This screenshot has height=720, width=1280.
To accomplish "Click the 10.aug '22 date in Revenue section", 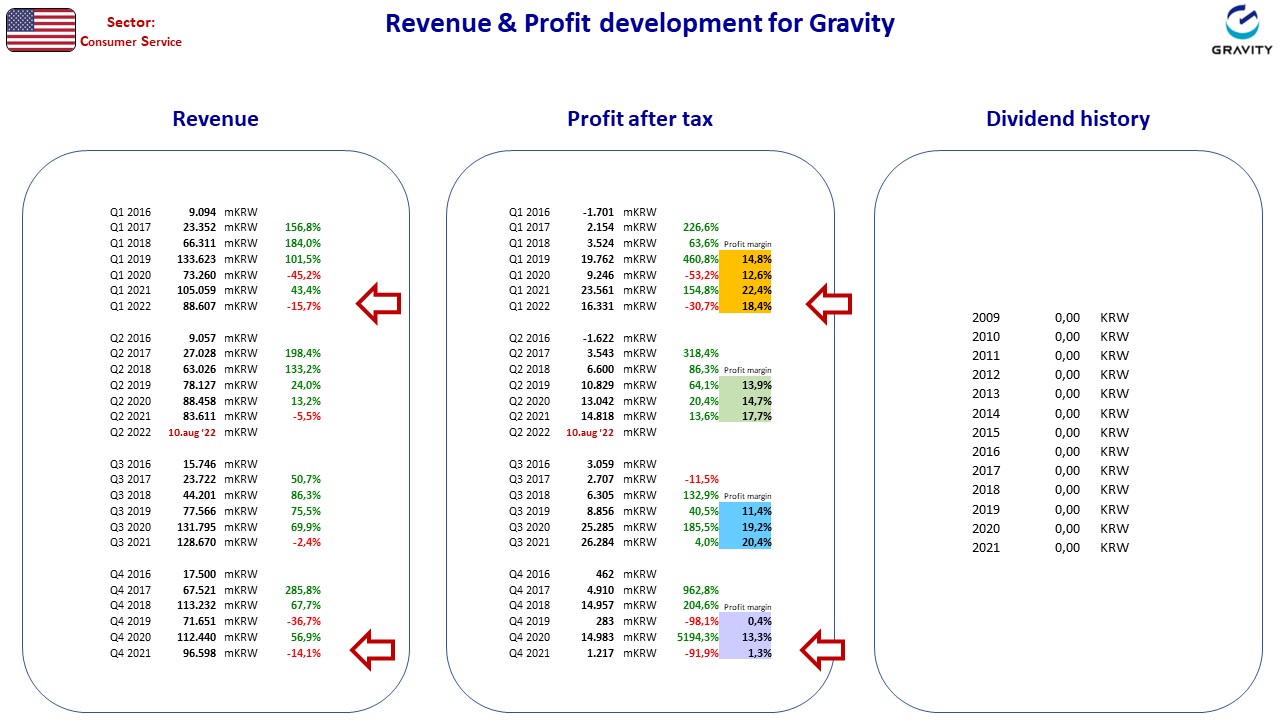I will pyautogui.click(x=192, y=432).
